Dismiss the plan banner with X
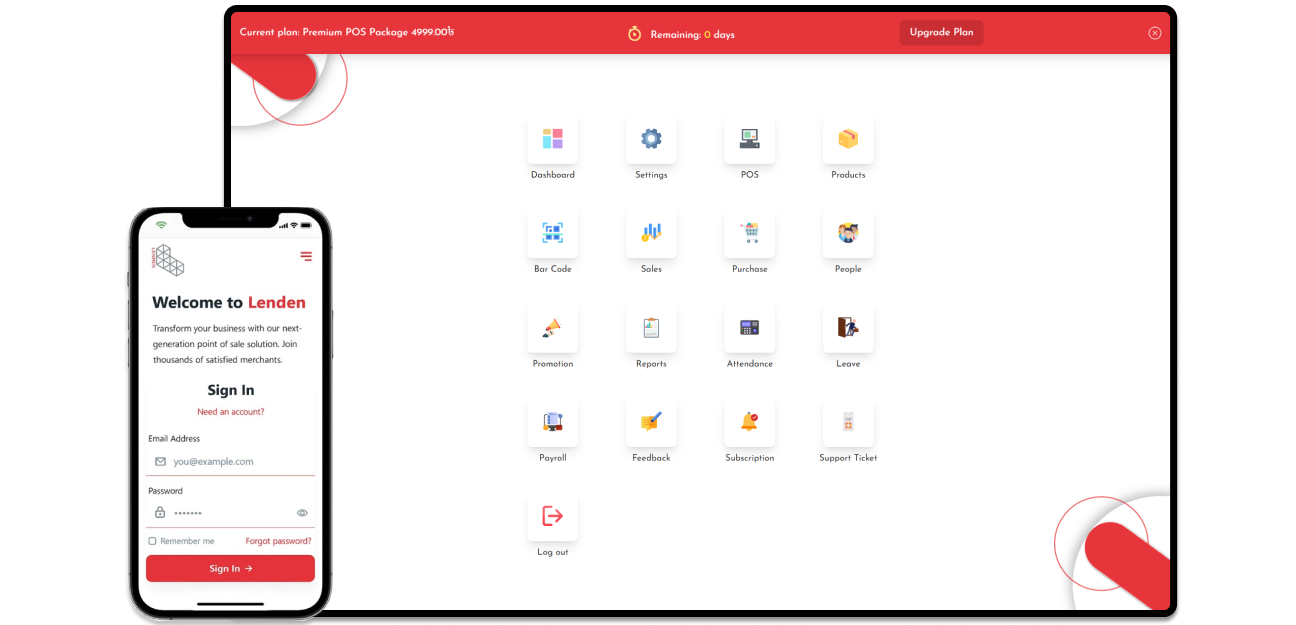The width and height of the screenshot is (1296, 625). coord(1155,33)
